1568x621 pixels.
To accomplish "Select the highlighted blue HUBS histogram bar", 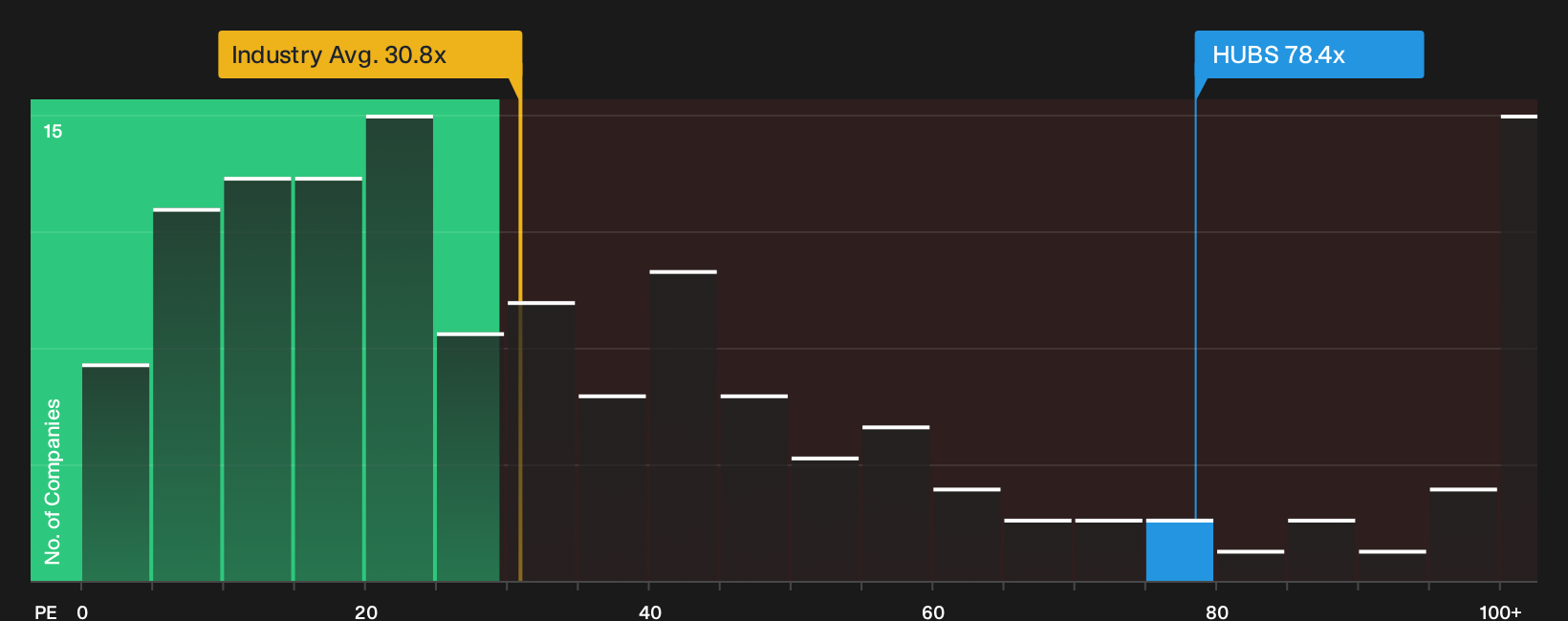I will coord(1180,550).
